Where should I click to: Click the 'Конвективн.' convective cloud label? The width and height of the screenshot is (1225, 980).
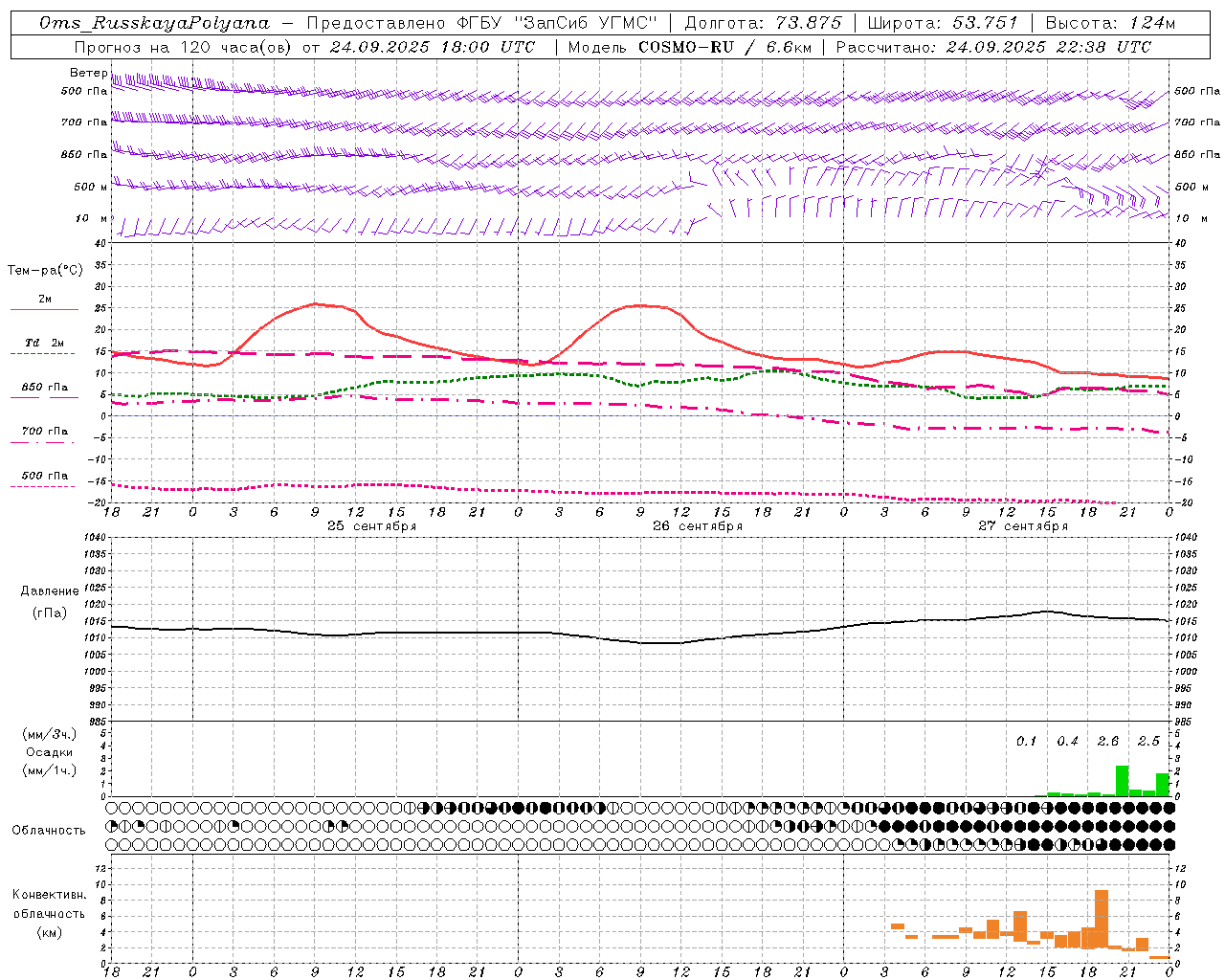pos(49,895)
